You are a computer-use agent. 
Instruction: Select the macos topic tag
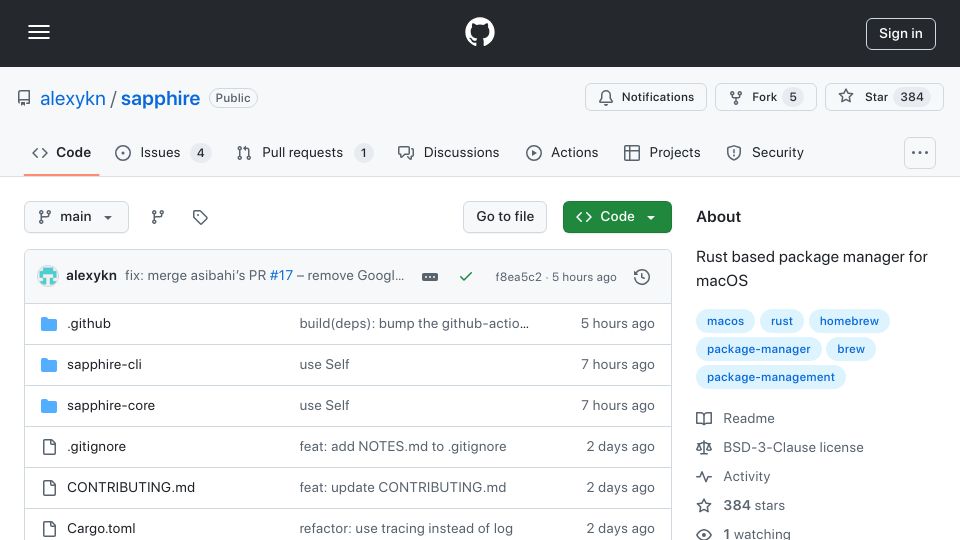tap(725, 321)
